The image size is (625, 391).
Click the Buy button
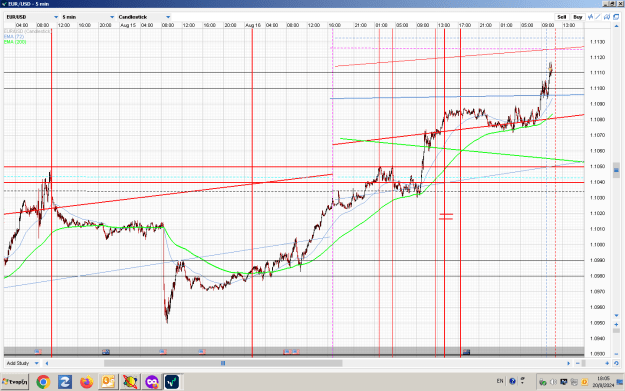[x=578, y=17]
